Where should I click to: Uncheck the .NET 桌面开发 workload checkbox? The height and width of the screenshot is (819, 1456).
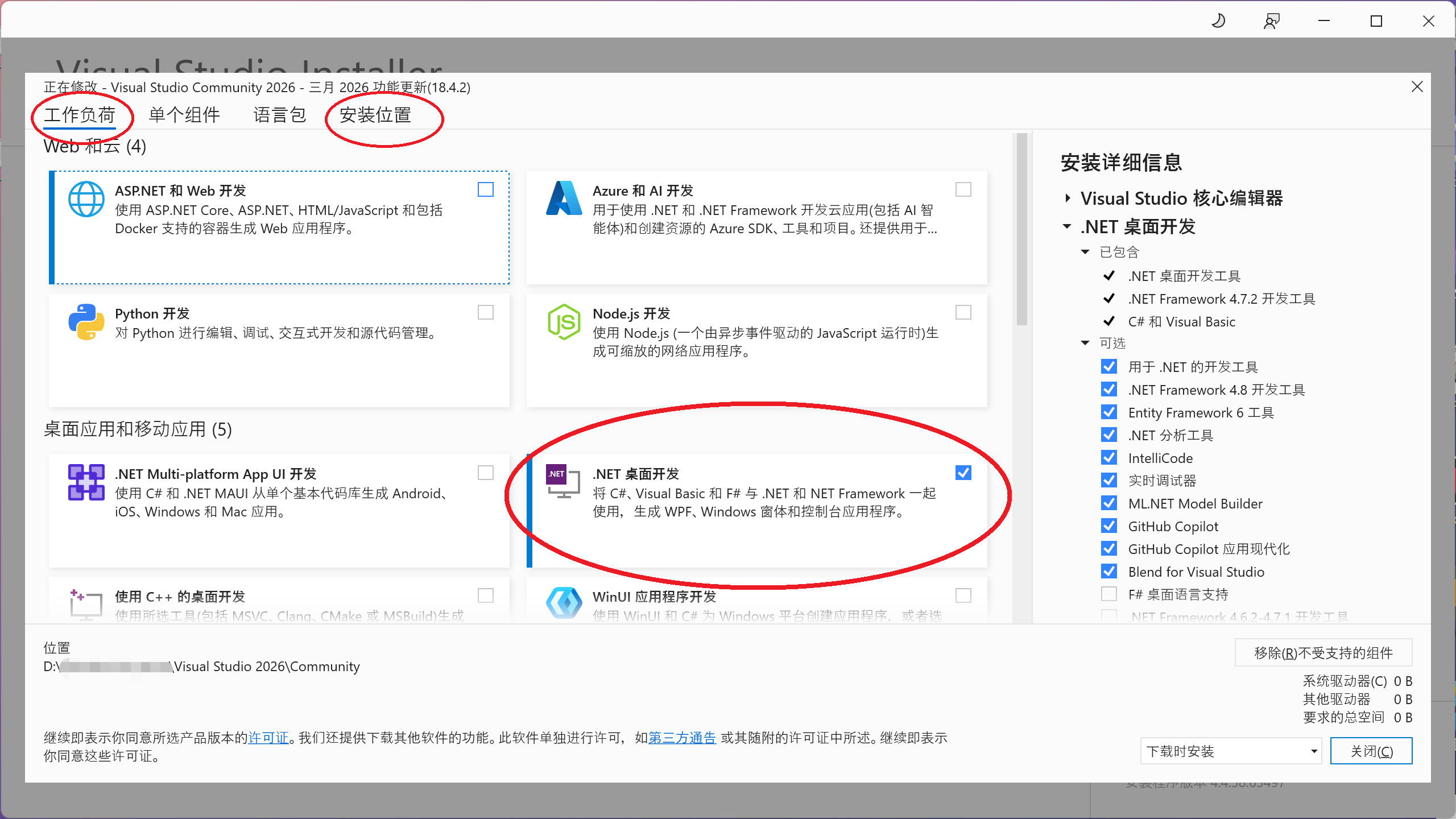963,473
